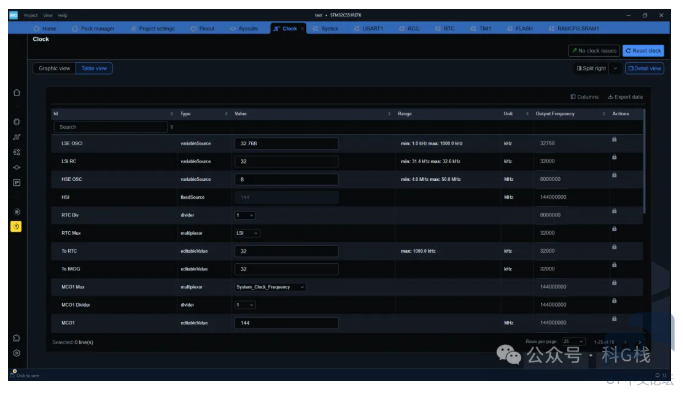
Task: Toggle the lock on the HSE OSC row
Action: pos(614,175)
